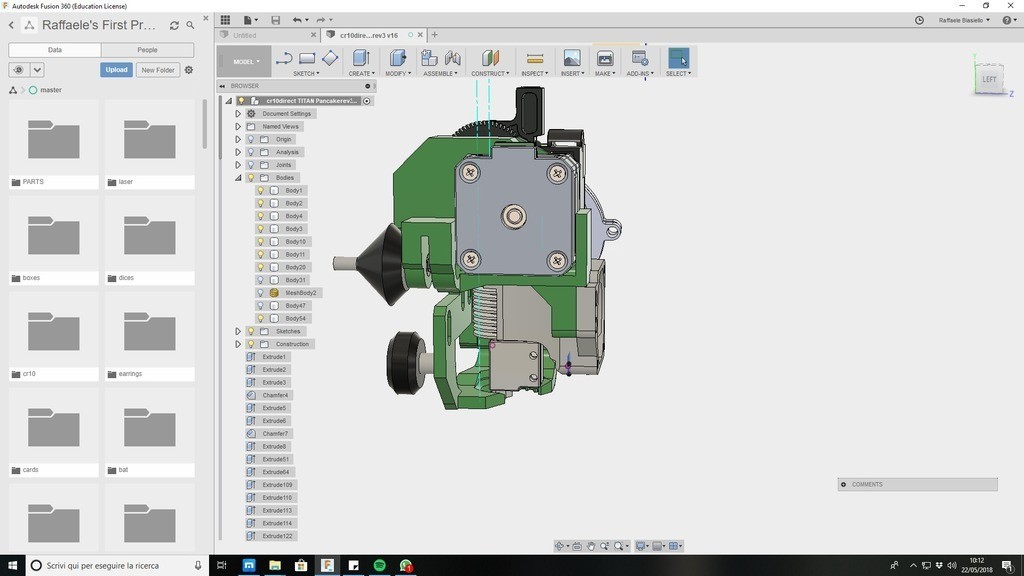The image size is (1024, 576).
Task: Click the Construct plane icon
Action: click(x=490, y=58)
